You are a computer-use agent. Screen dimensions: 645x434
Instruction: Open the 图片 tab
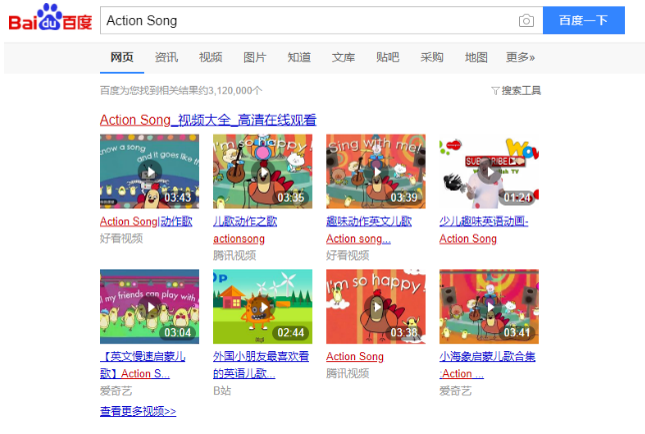click(255, 57)
